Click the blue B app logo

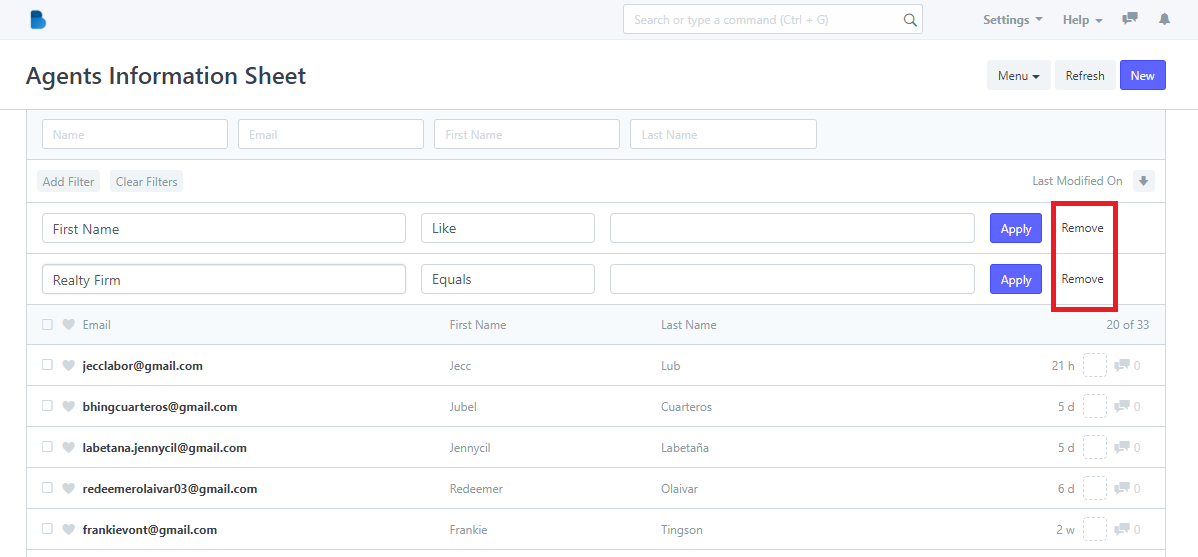(x=38, y=20)
